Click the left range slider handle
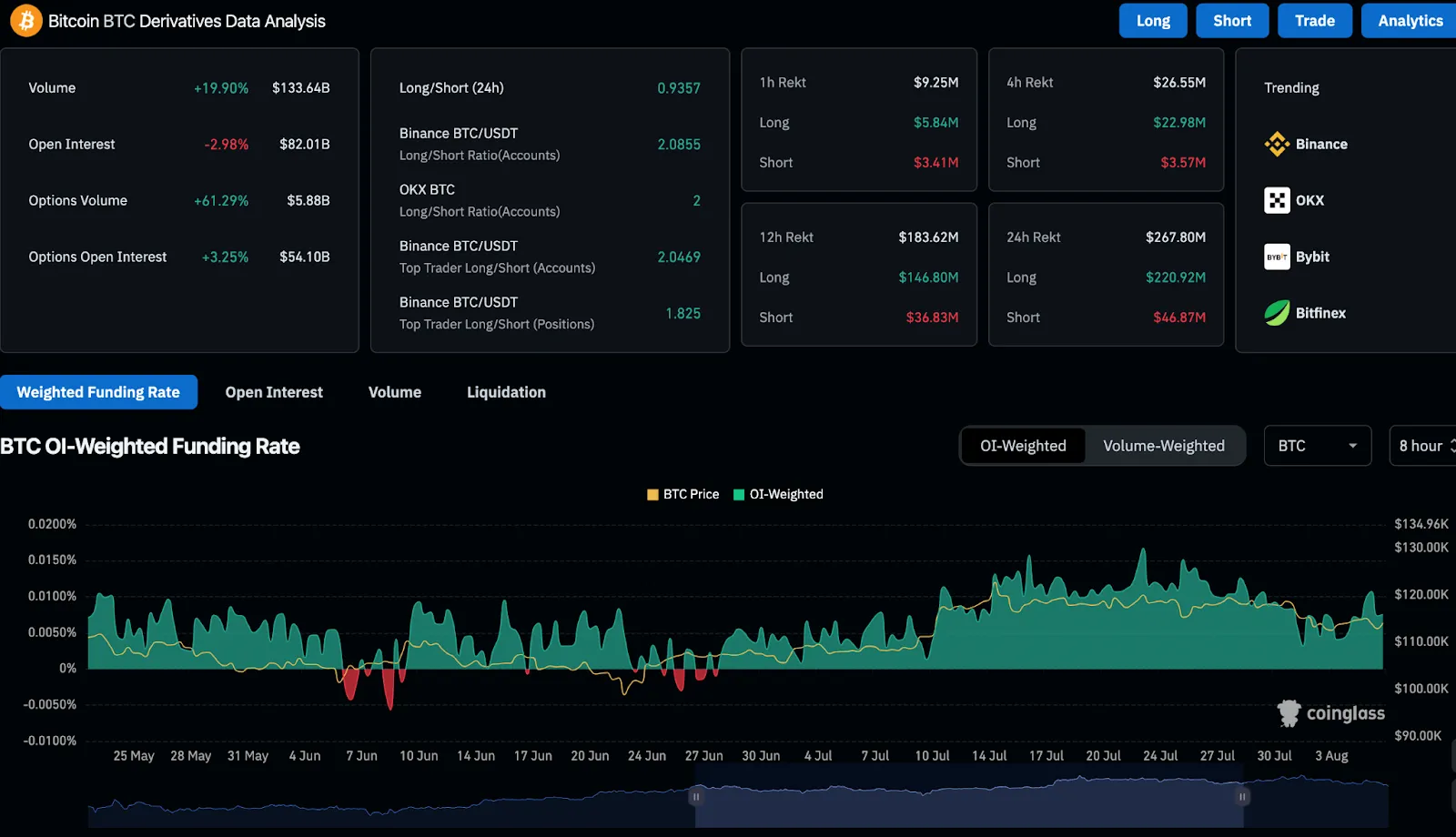The height and width of the screenshot is (837, 1456). tap(696, 797)
